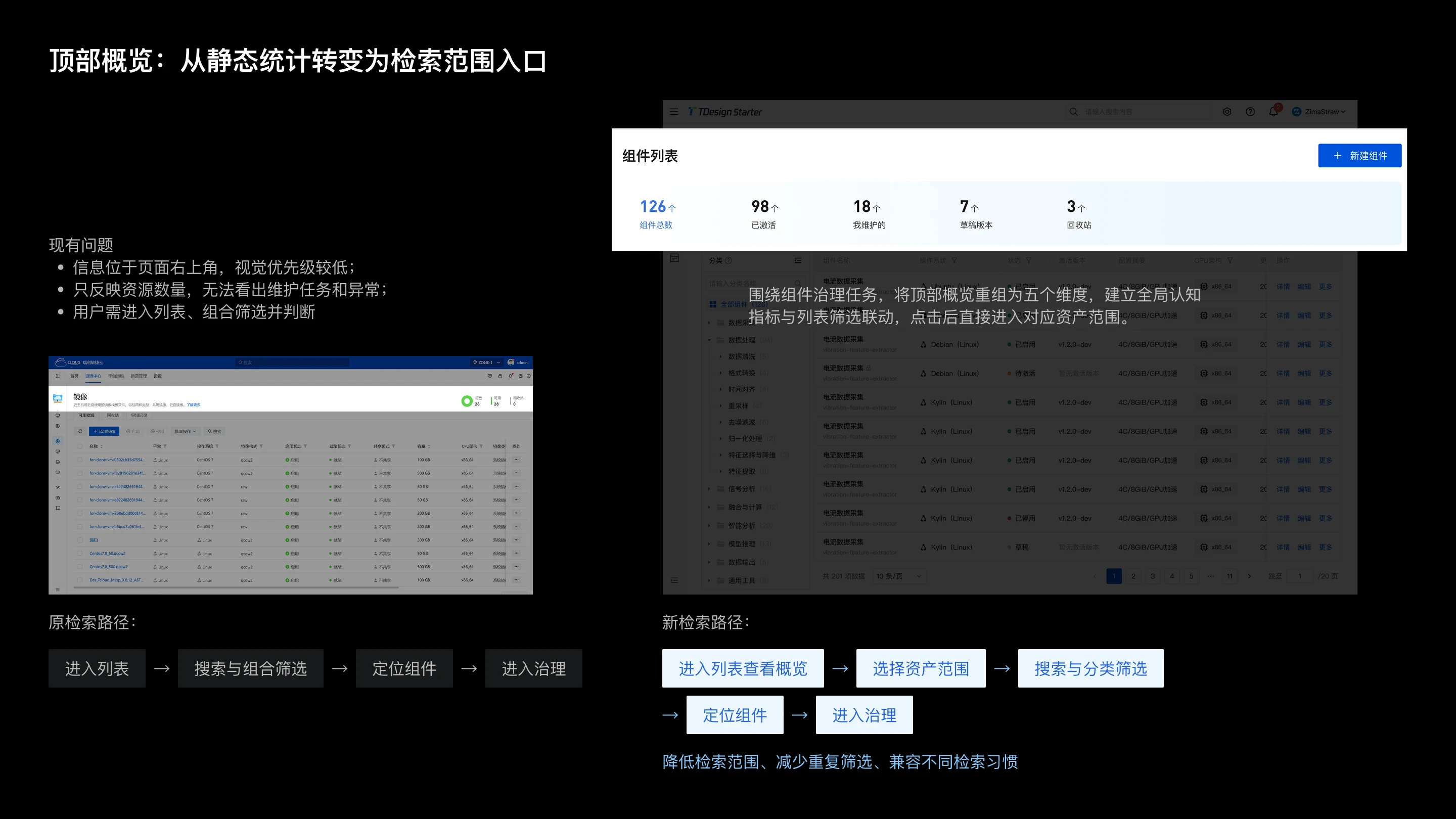Tick the checkbox for Das_Tcloud_Mssp row

click(x=80, y=580)
